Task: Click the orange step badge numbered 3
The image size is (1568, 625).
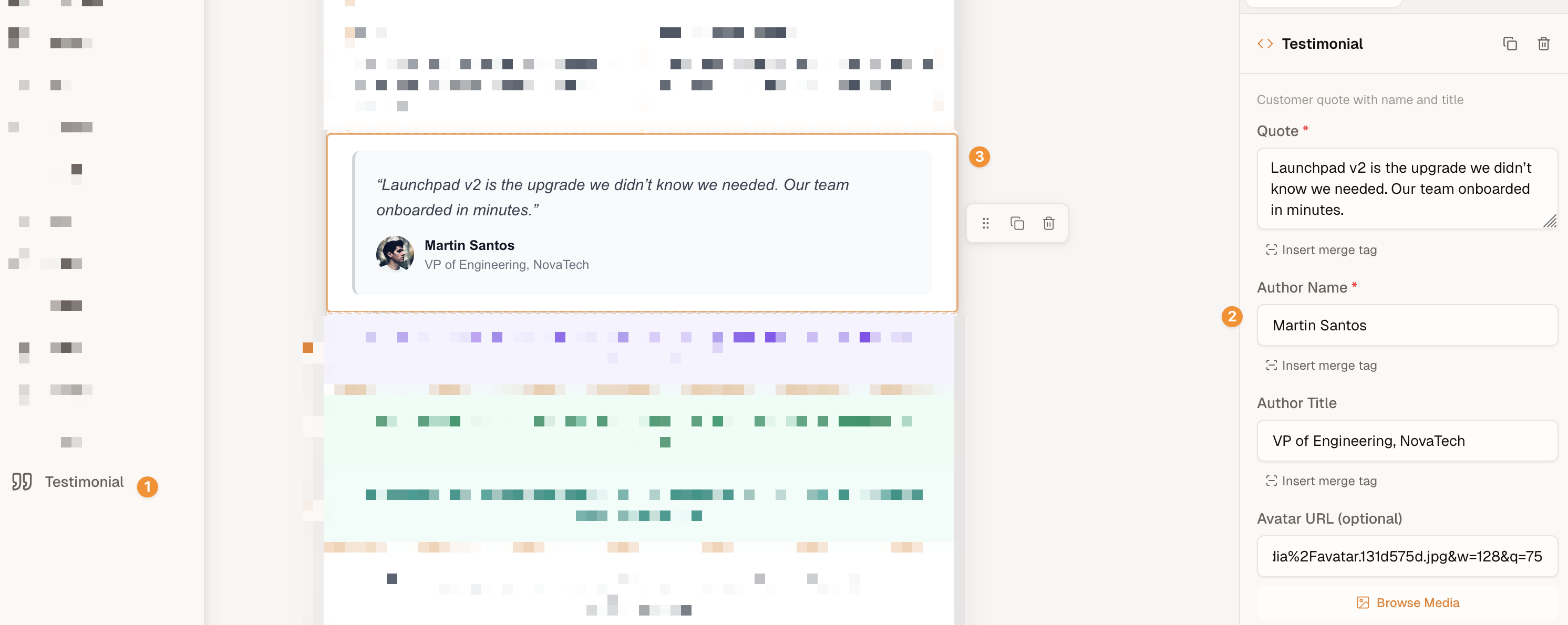Action: point(979,157)
